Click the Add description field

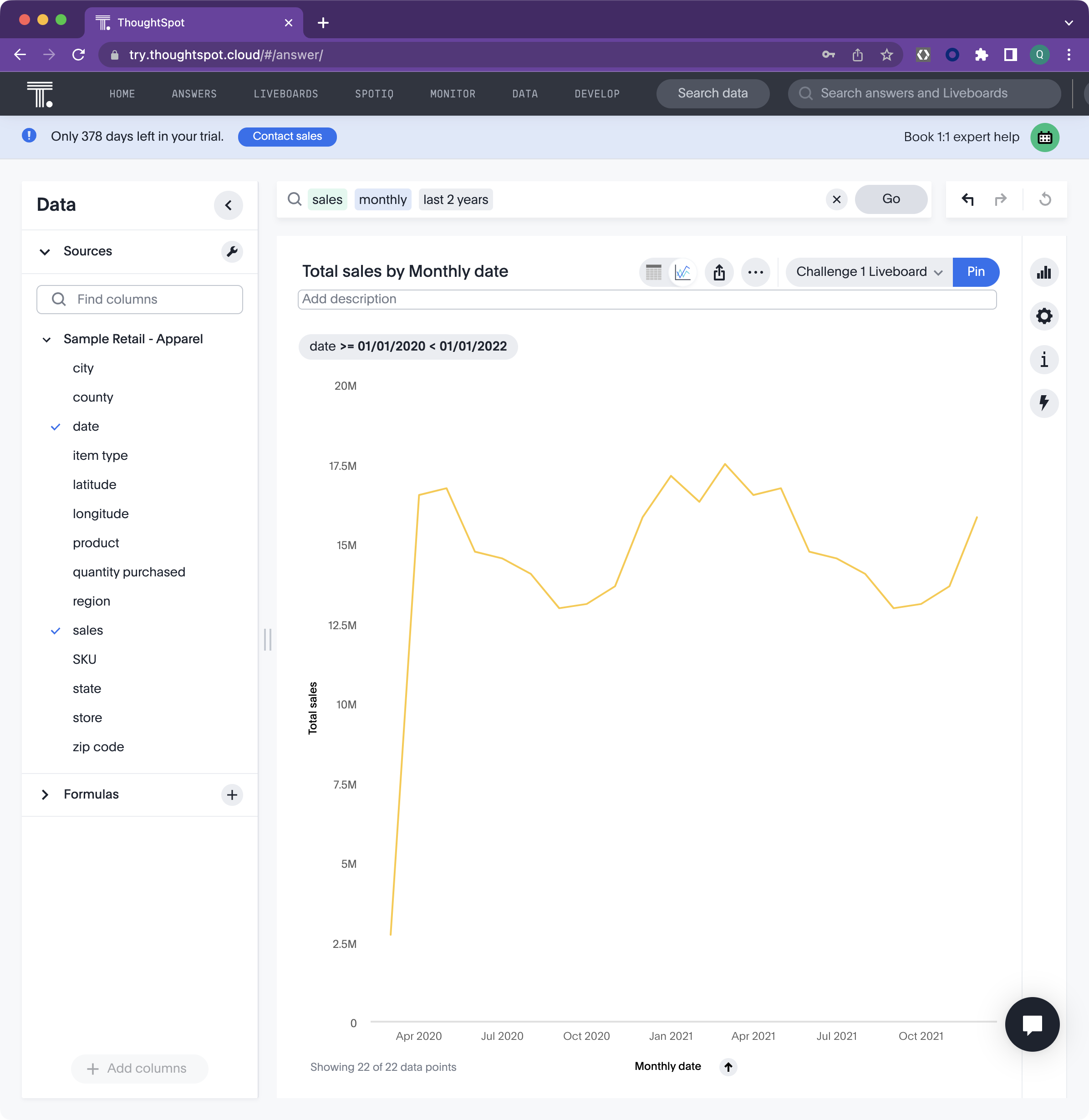point(646,299)
